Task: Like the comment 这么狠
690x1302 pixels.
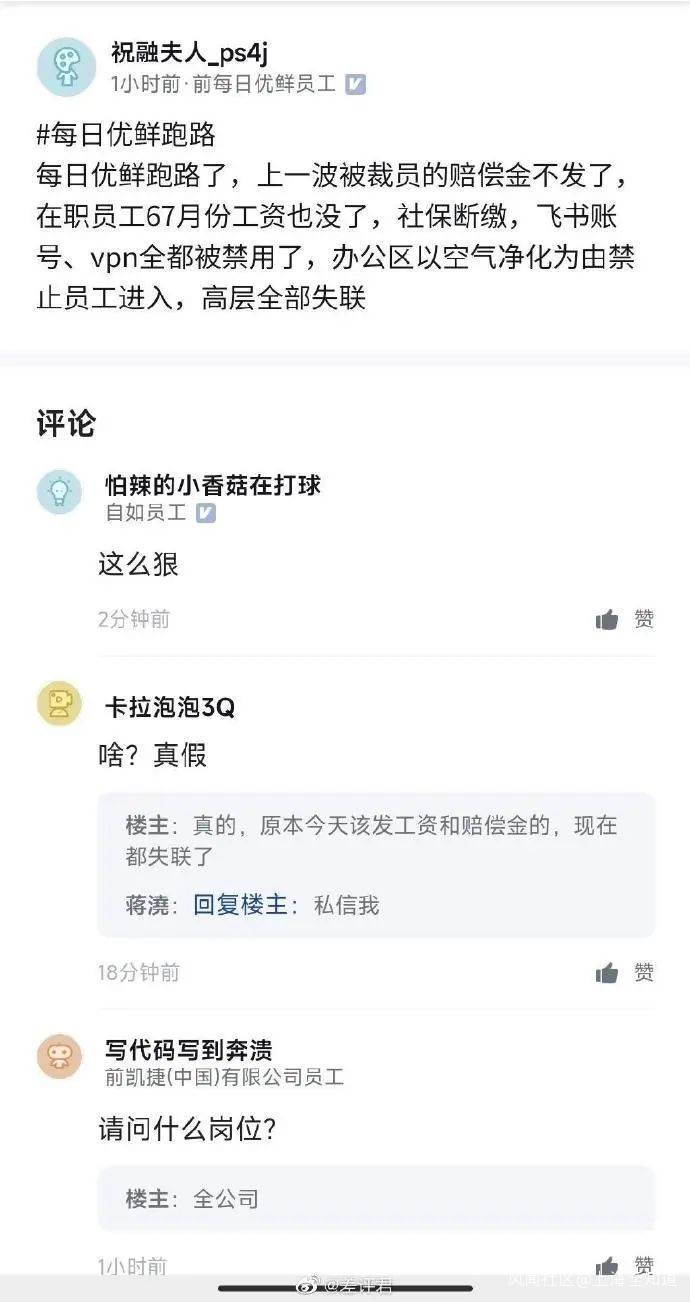Action: [607, 620]
